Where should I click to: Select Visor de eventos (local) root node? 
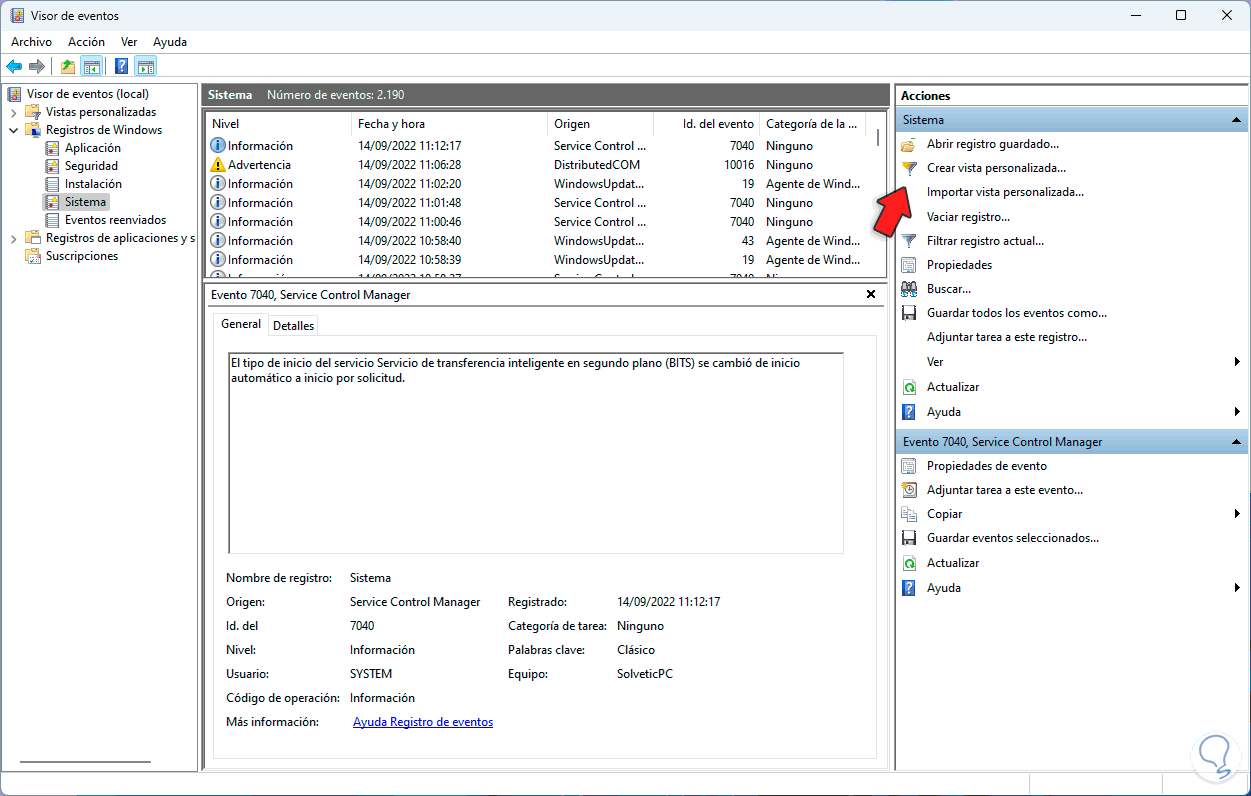tap(88, 94)
